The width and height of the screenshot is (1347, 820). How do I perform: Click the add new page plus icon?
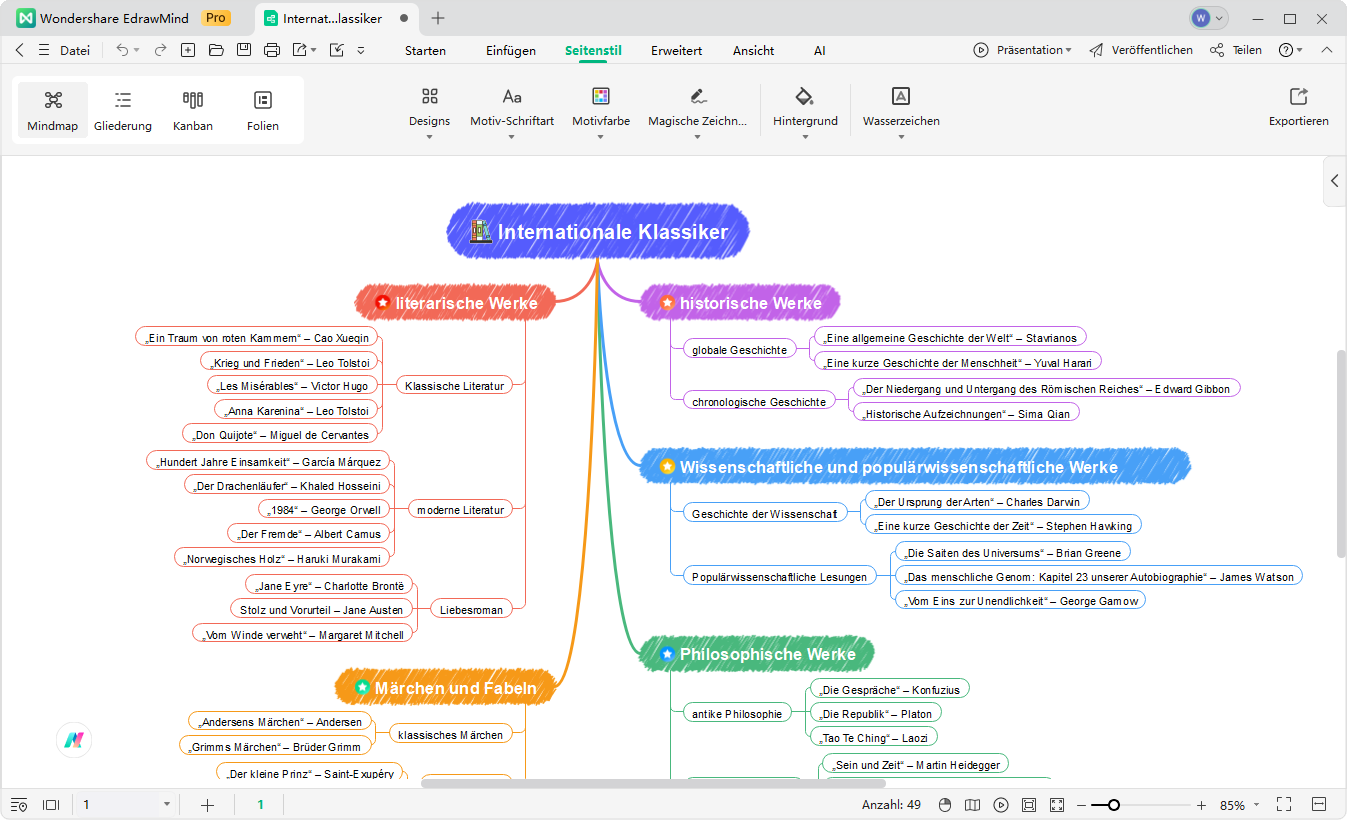[208, 805]
